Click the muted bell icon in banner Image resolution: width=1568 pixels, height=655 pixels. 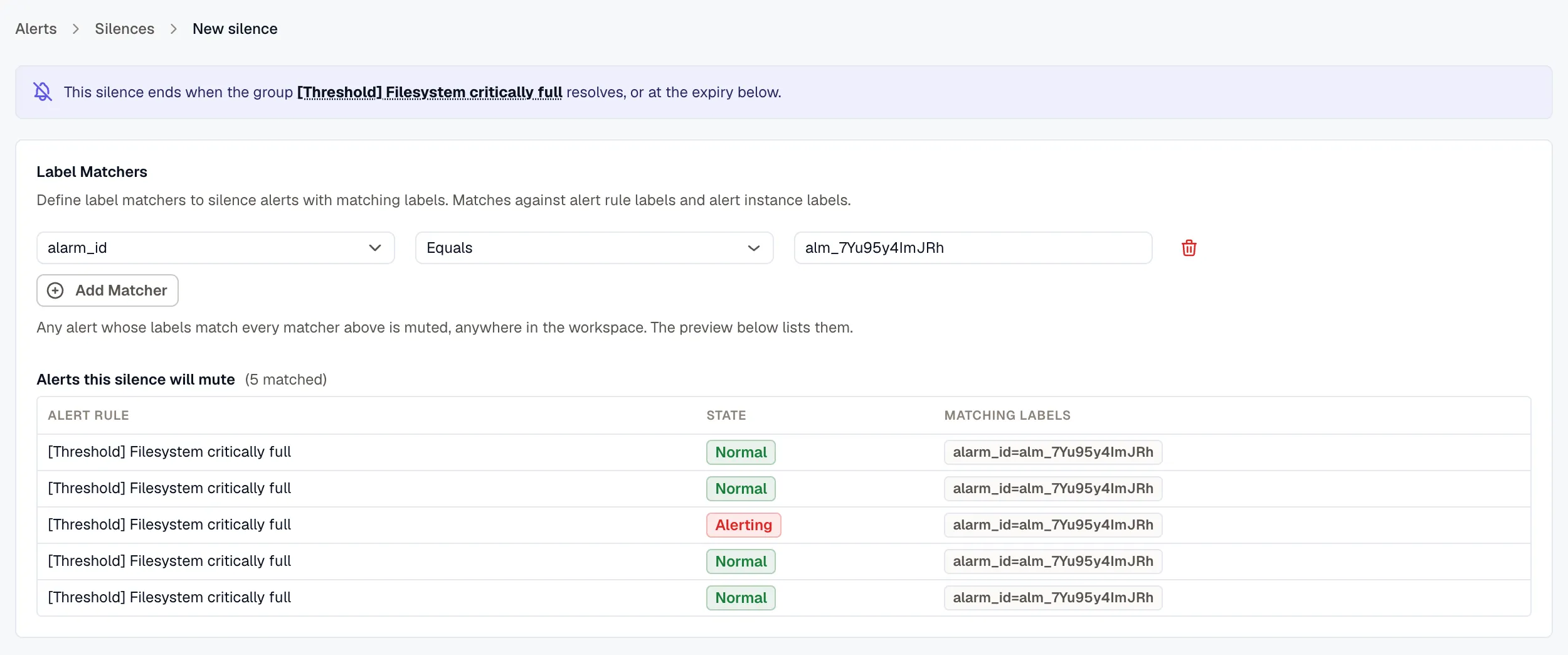(43, 92)
